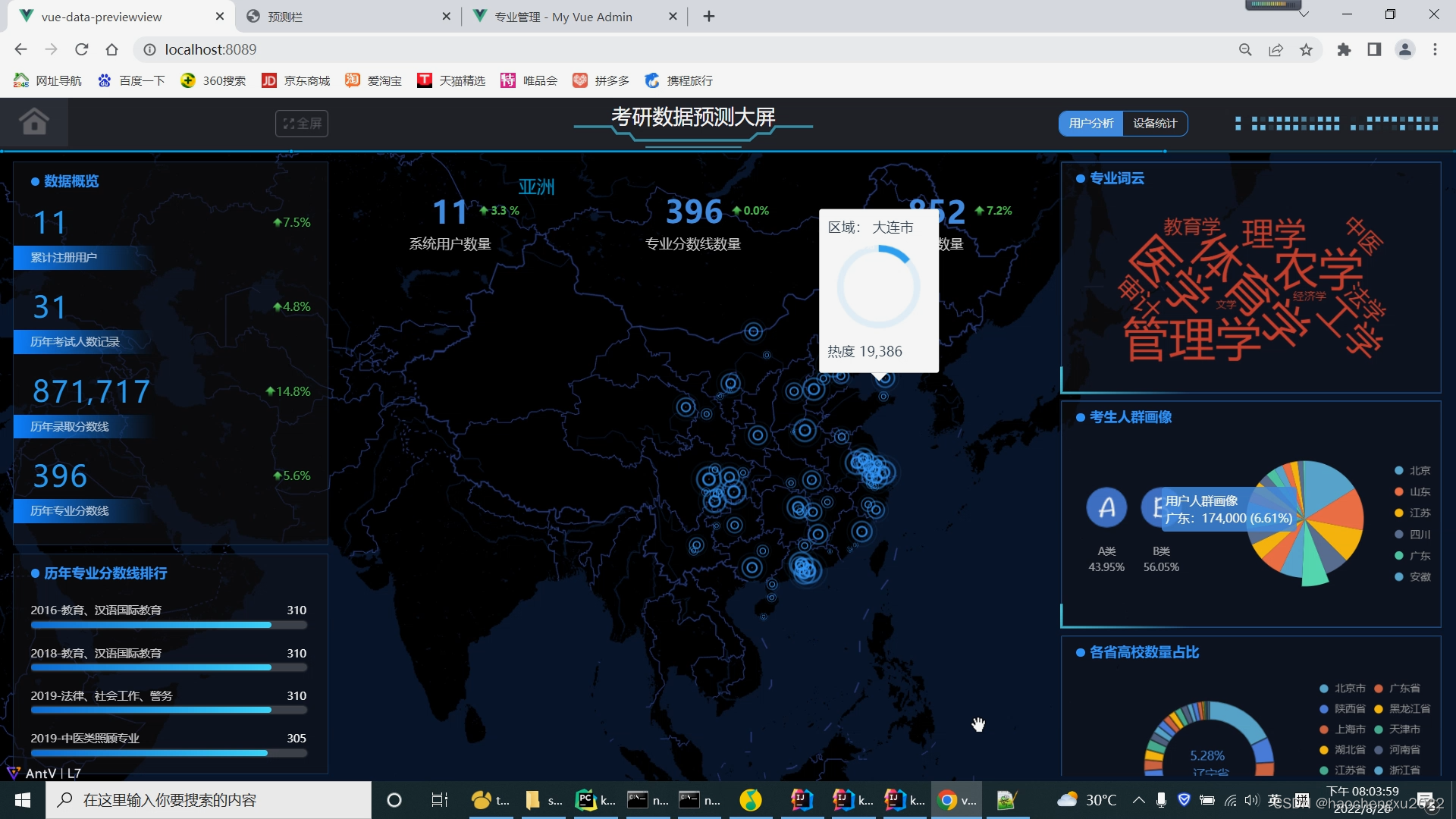
Task: Expand hidden system tray icons arrow
Action: (x=1138, y=800)
